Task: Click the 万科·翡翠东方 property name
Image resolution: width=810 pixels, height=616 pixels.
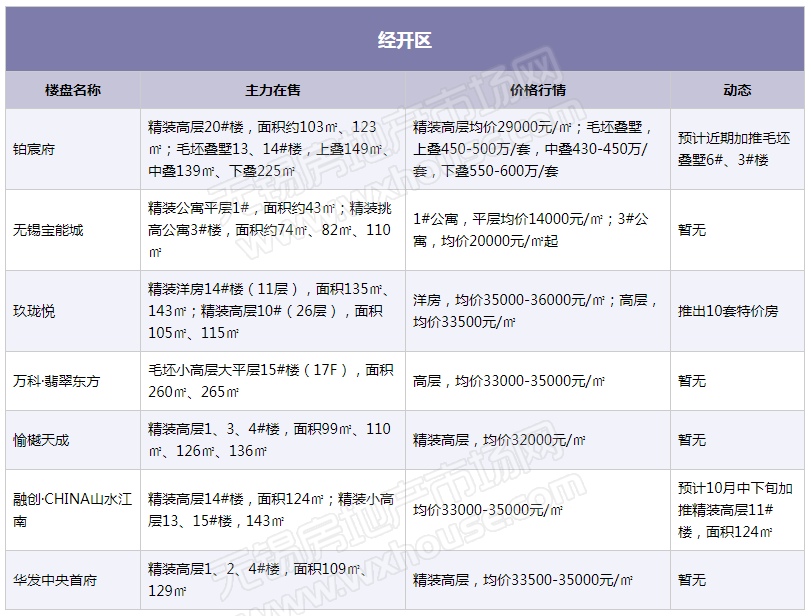Action: (x=56, y=381)
